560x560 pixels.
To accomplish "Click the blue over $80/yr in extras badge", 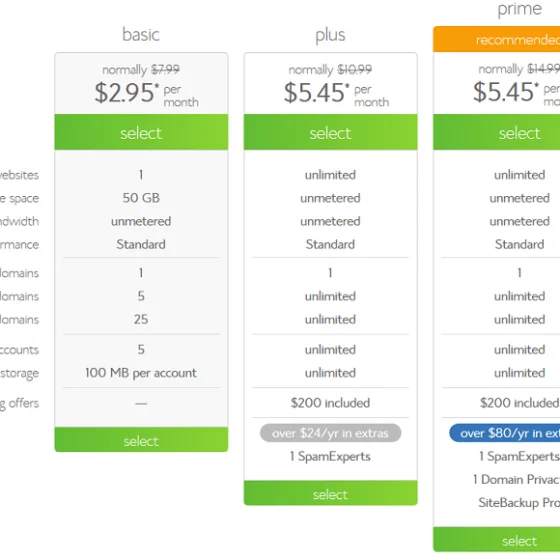I will click(x=505, y=433).
